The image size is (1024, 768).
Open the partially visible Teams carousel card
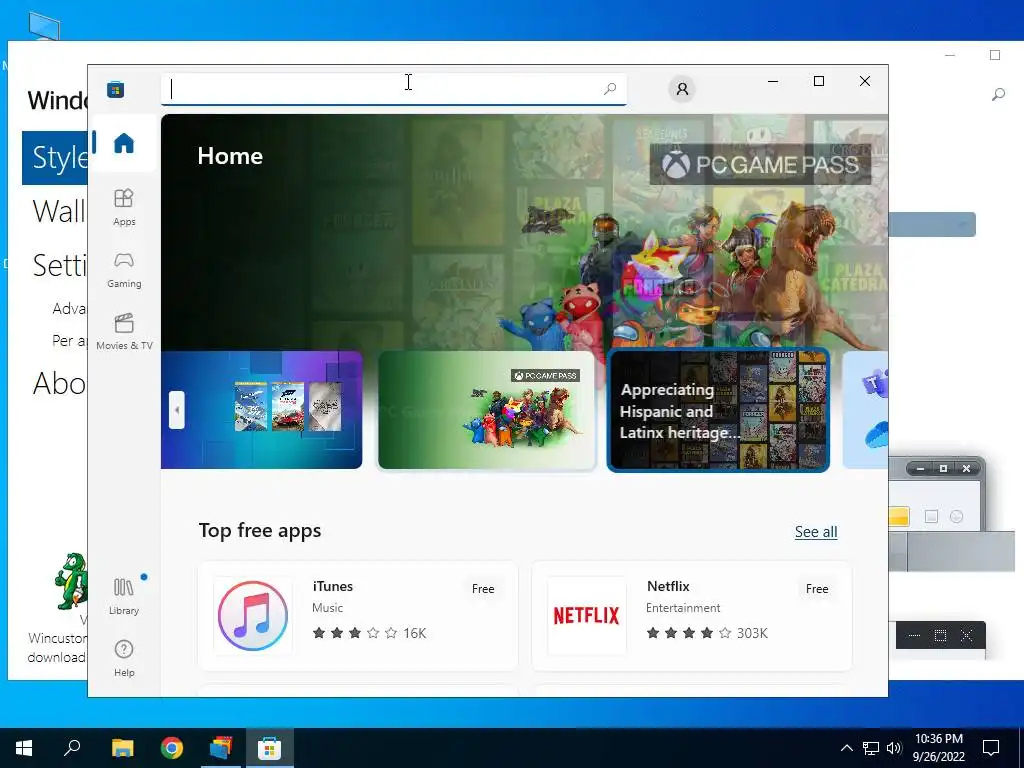tap(865, 410)
